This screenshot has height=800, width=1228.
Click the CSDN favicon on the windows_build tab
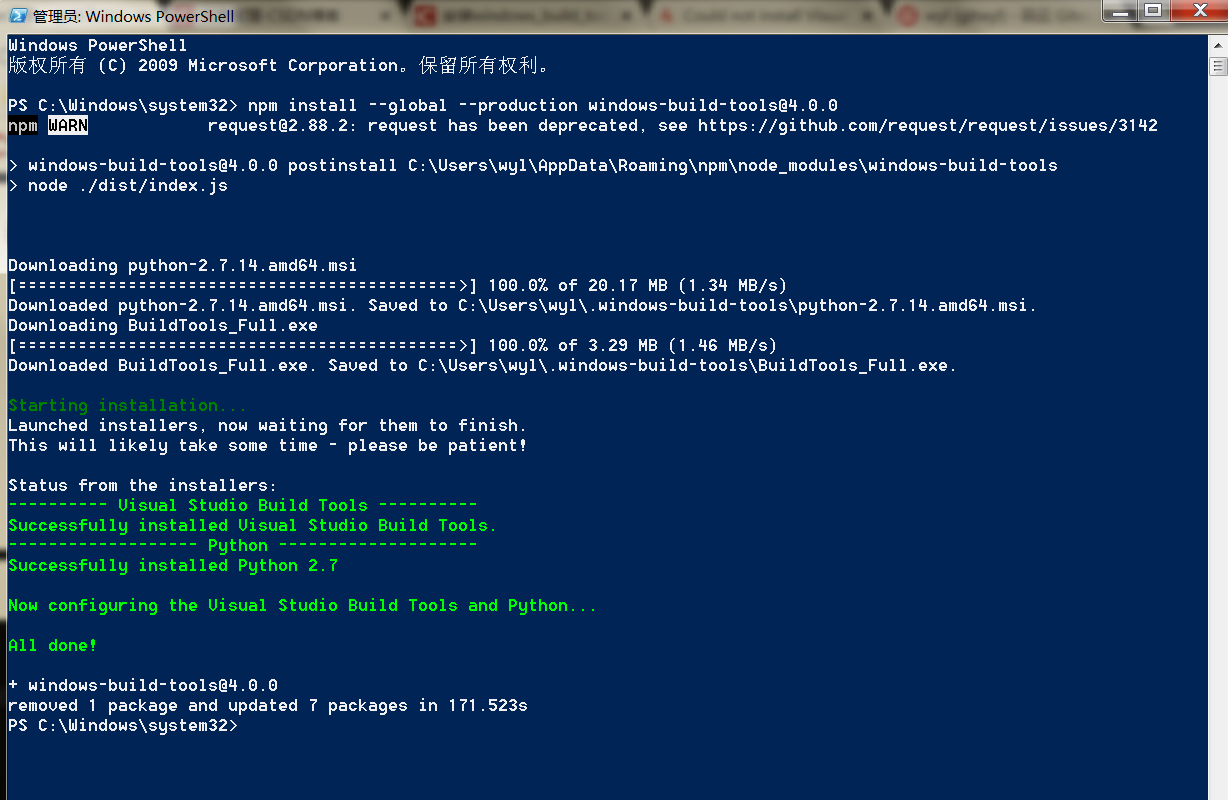coord(424,15)
